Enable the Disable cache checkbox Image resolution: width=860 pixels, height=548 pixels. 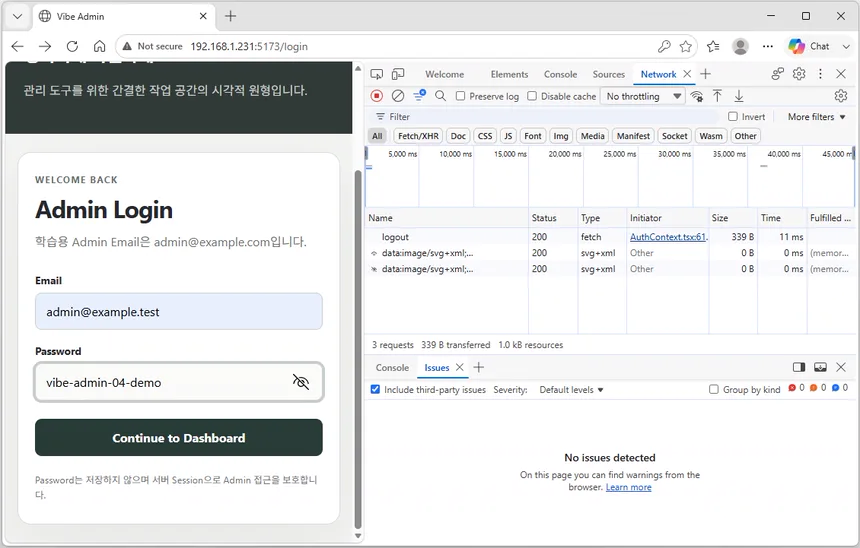click(x=532, y=96)
